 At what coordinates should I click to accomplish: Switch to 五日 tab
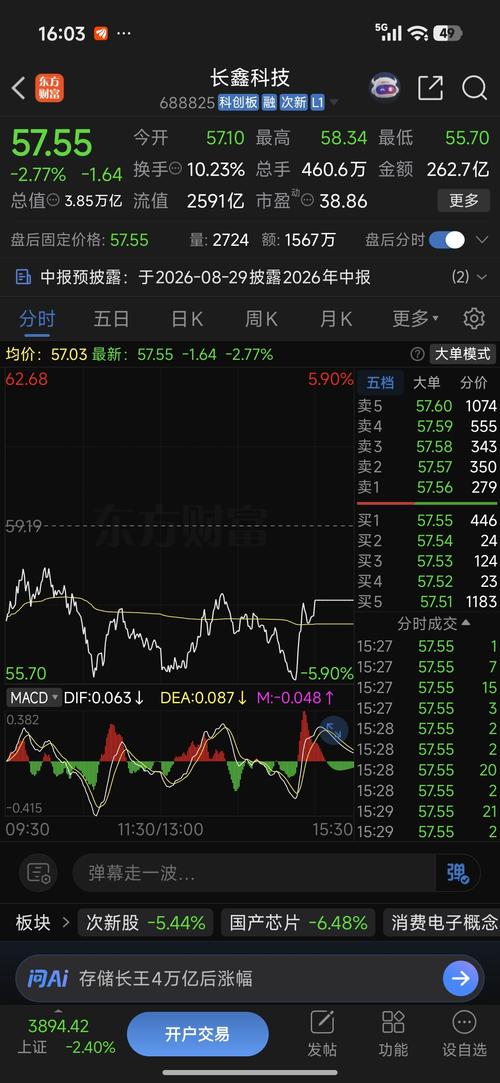click(112, 318)
